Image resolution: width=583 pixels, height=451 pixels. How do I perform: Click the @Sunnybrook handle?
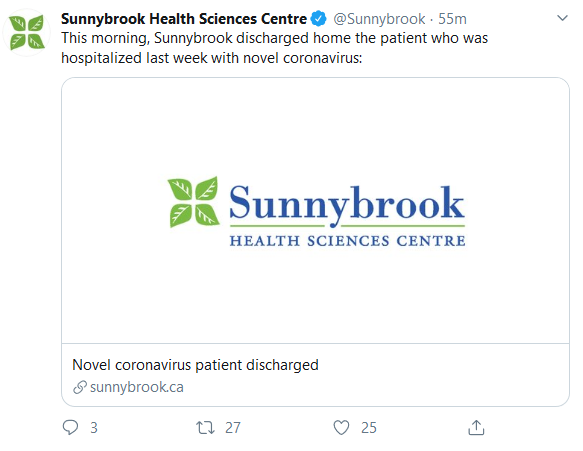379,19
